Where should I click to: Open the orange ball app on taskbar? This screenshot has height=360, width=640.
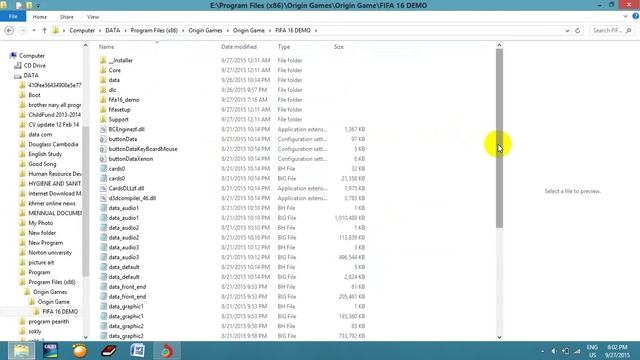[x=80, y=351]
